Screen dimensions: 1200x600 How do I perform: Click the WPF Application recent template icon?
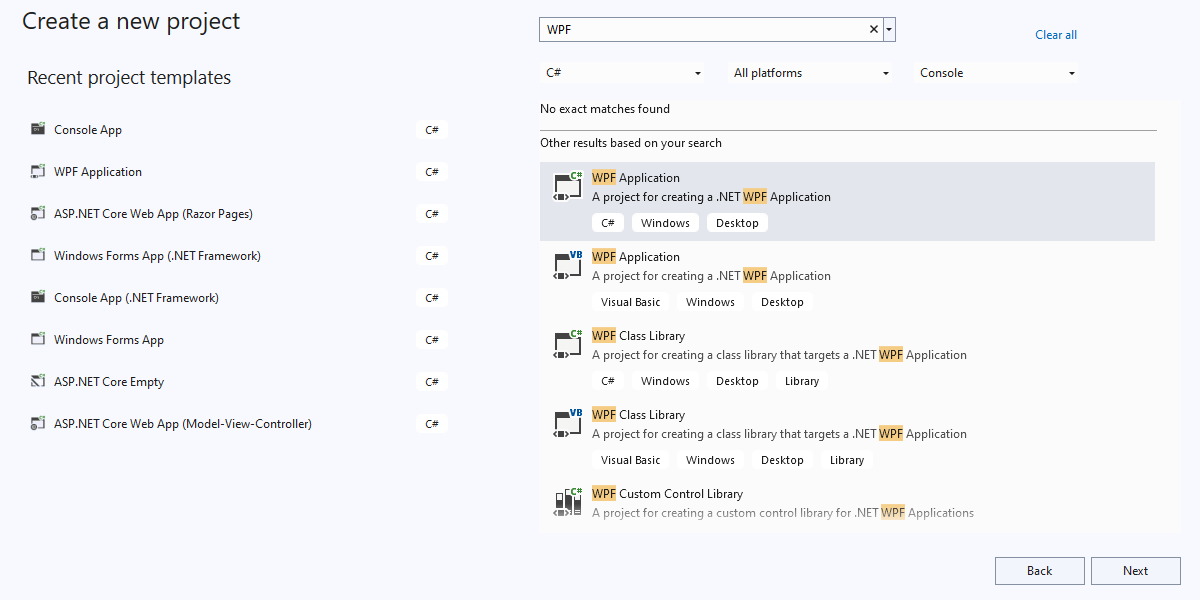coord(38,171)
